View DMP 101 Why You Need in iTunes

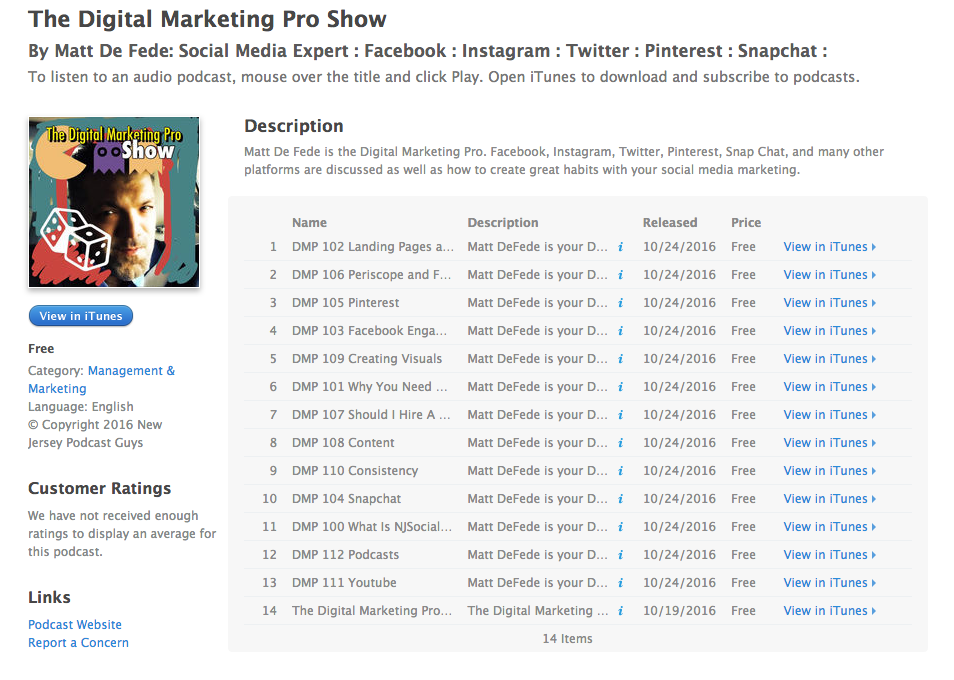click(826, 386)
